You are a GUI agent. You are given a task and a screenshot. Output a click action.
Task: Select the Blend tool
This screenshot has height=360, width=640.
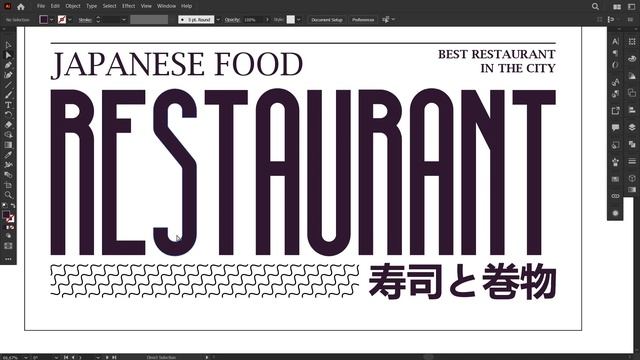8,175
